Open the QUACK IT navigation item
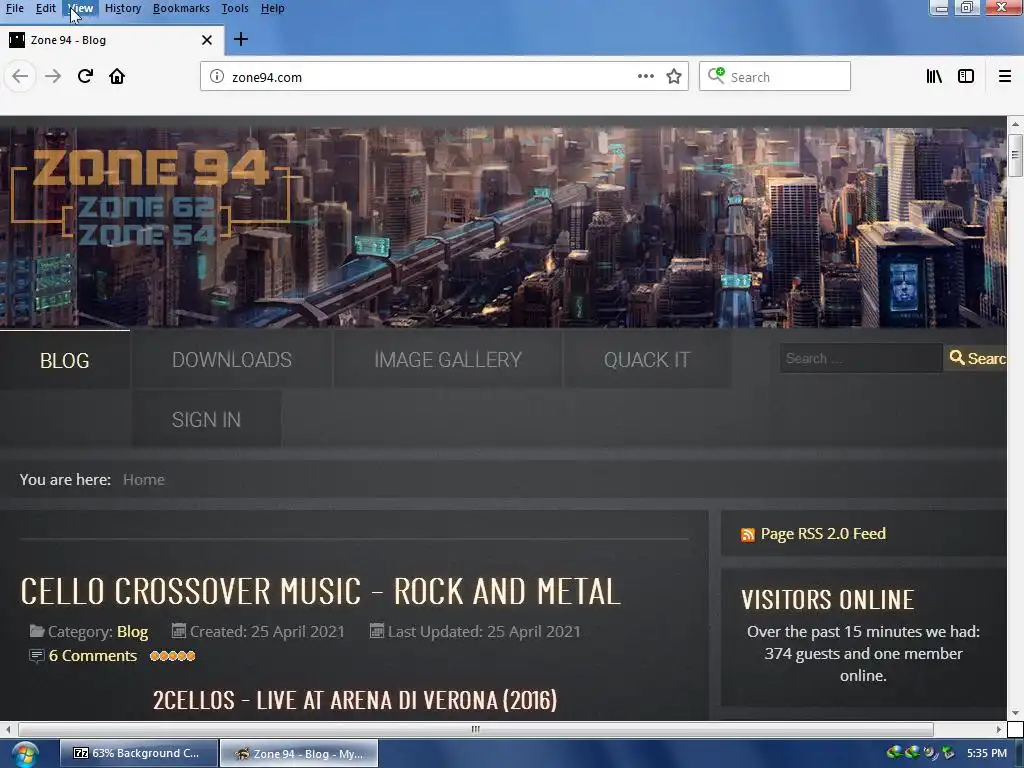Viewport: 1024px width, 768px height. click(x=647, y=360)
